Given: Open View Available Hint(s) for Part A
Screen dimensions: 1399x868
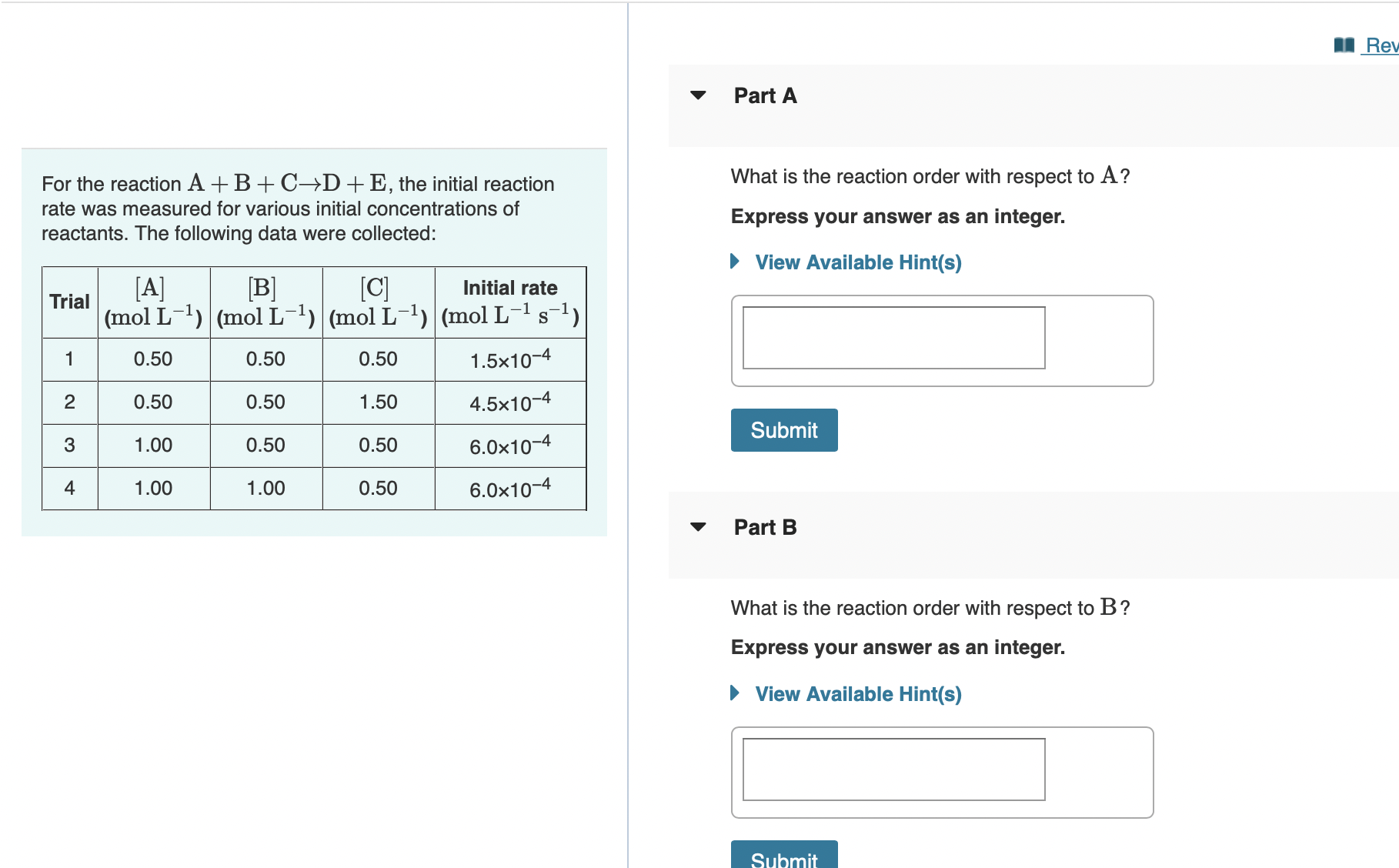Looking at the screenshot, I should pyautogui.click(x=858, y=262).
